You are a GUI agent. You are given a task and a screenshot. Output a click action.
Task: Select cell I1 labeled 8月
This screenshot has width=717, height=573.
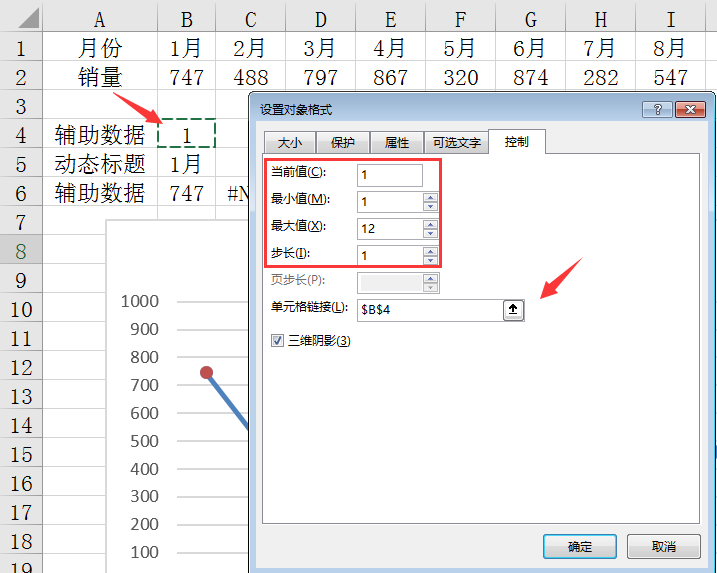pyautogui.click(x=670, y=47)
